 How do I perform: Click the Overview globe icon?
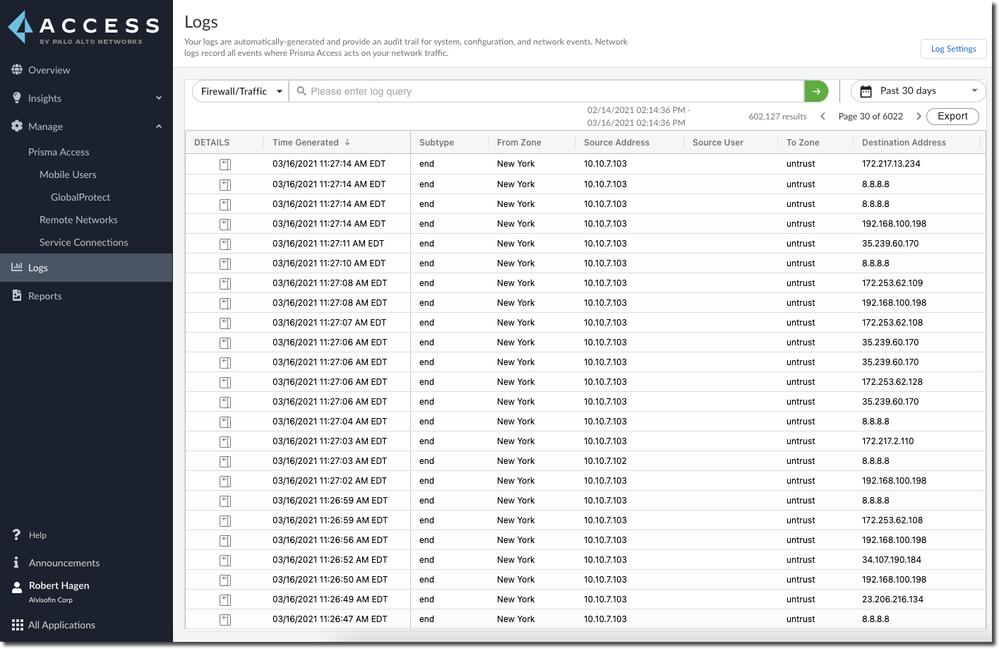[17, 69]
